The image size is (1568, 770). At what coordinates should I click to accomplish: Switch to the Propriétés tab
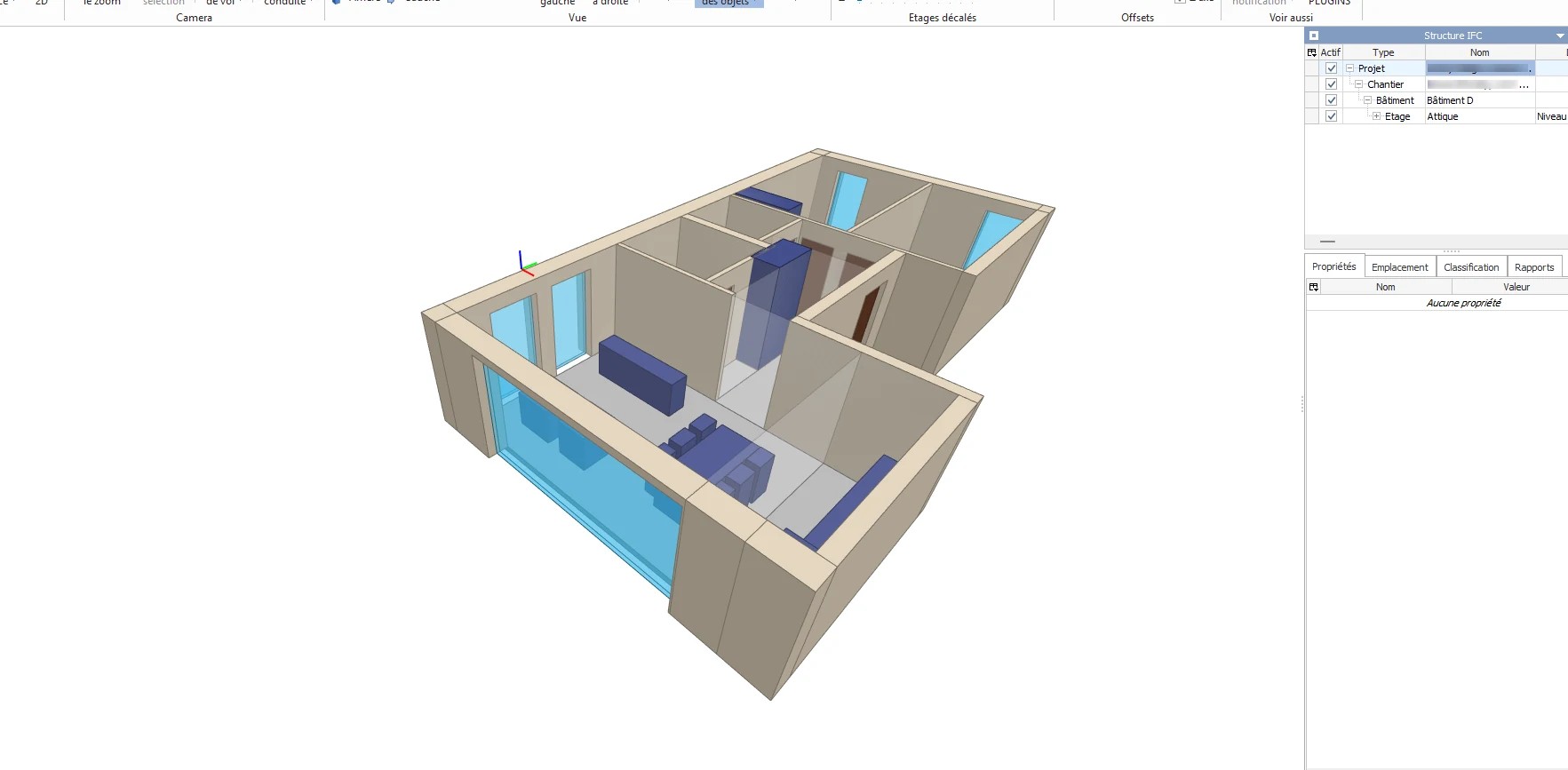[1333, 266]
